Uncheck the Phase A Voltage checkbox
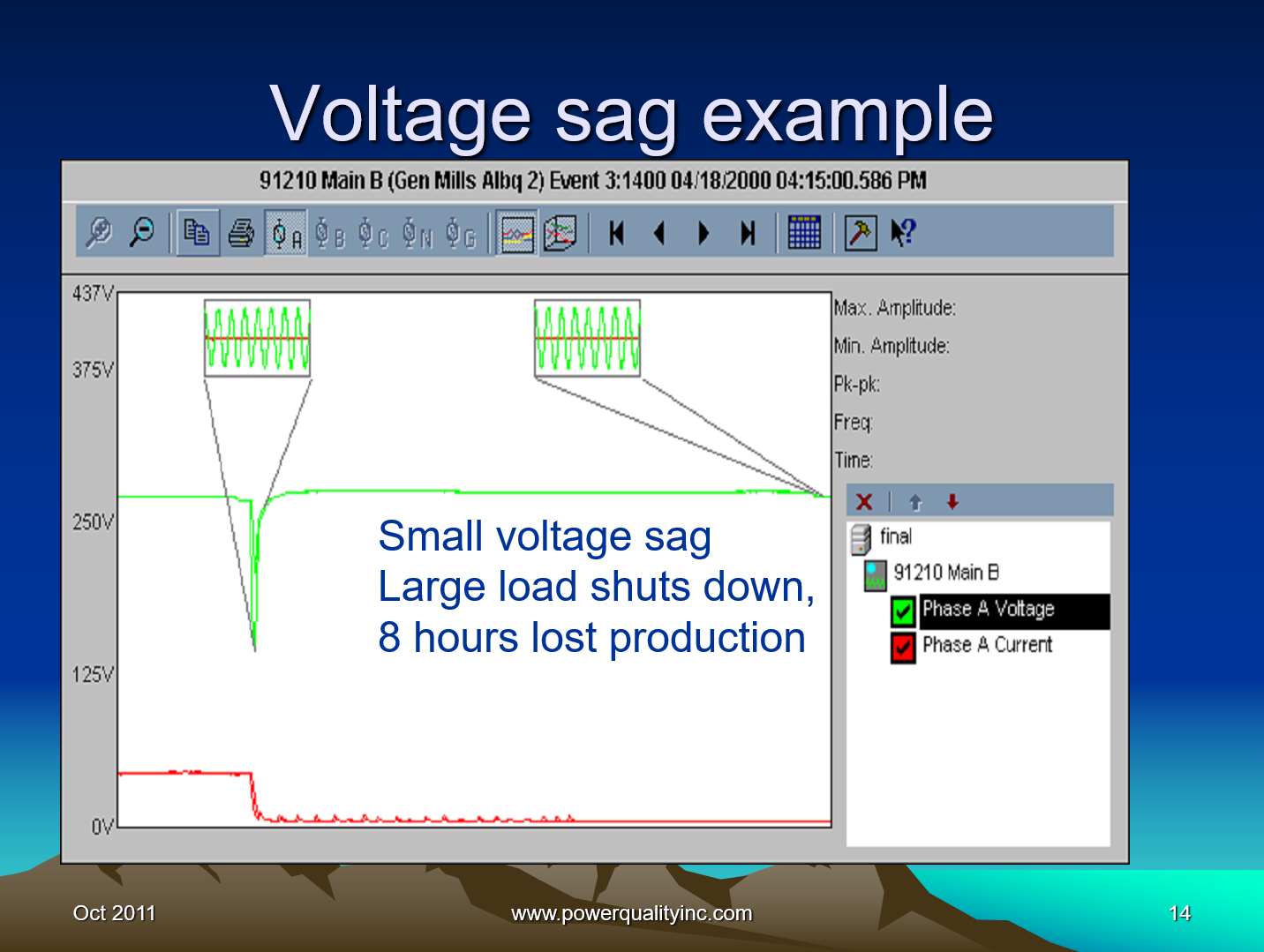 [902, 609]
